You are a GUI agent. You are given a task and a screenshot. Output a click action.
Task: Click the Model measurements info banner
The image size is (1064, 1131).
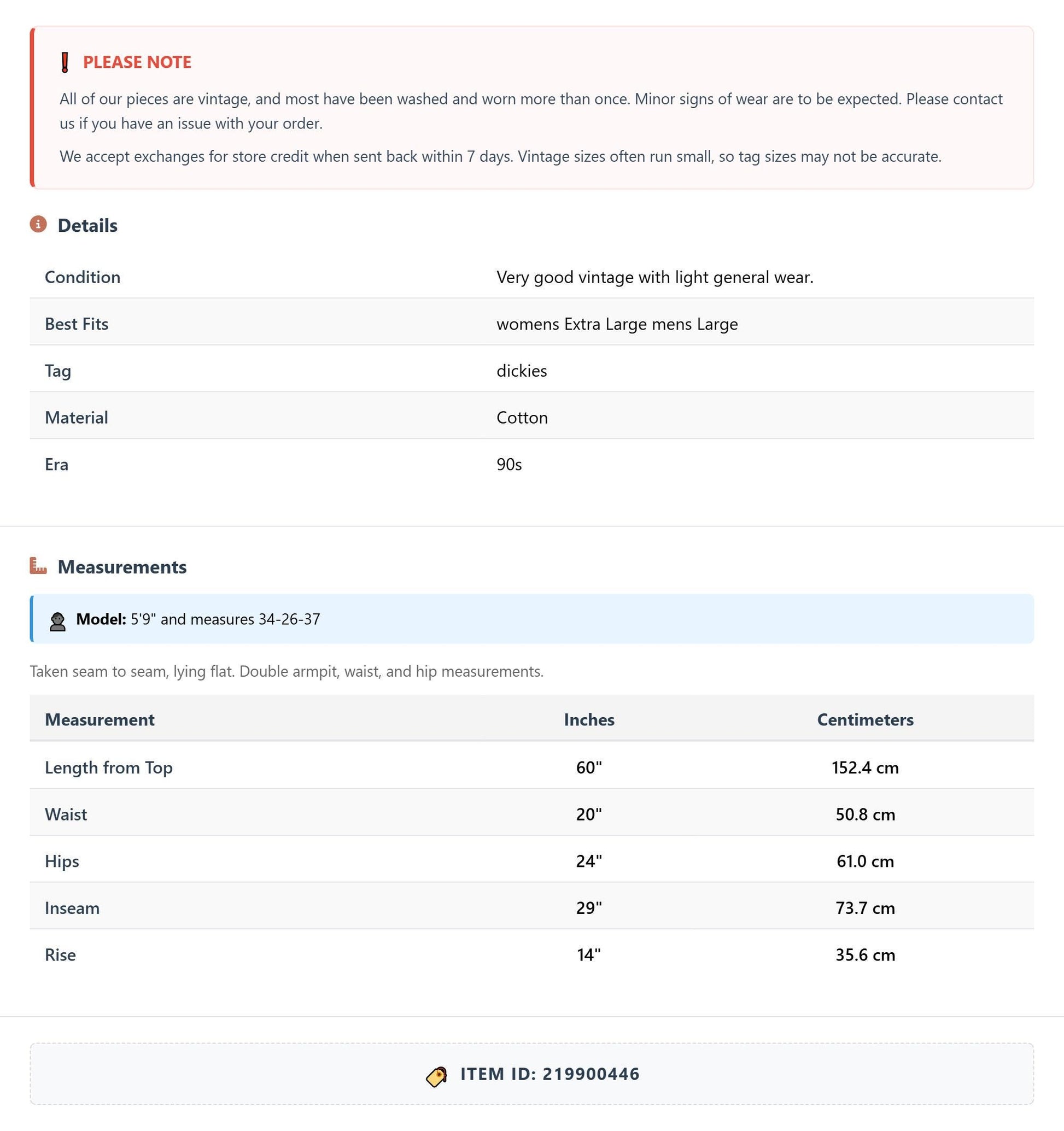tap(531, 619)
